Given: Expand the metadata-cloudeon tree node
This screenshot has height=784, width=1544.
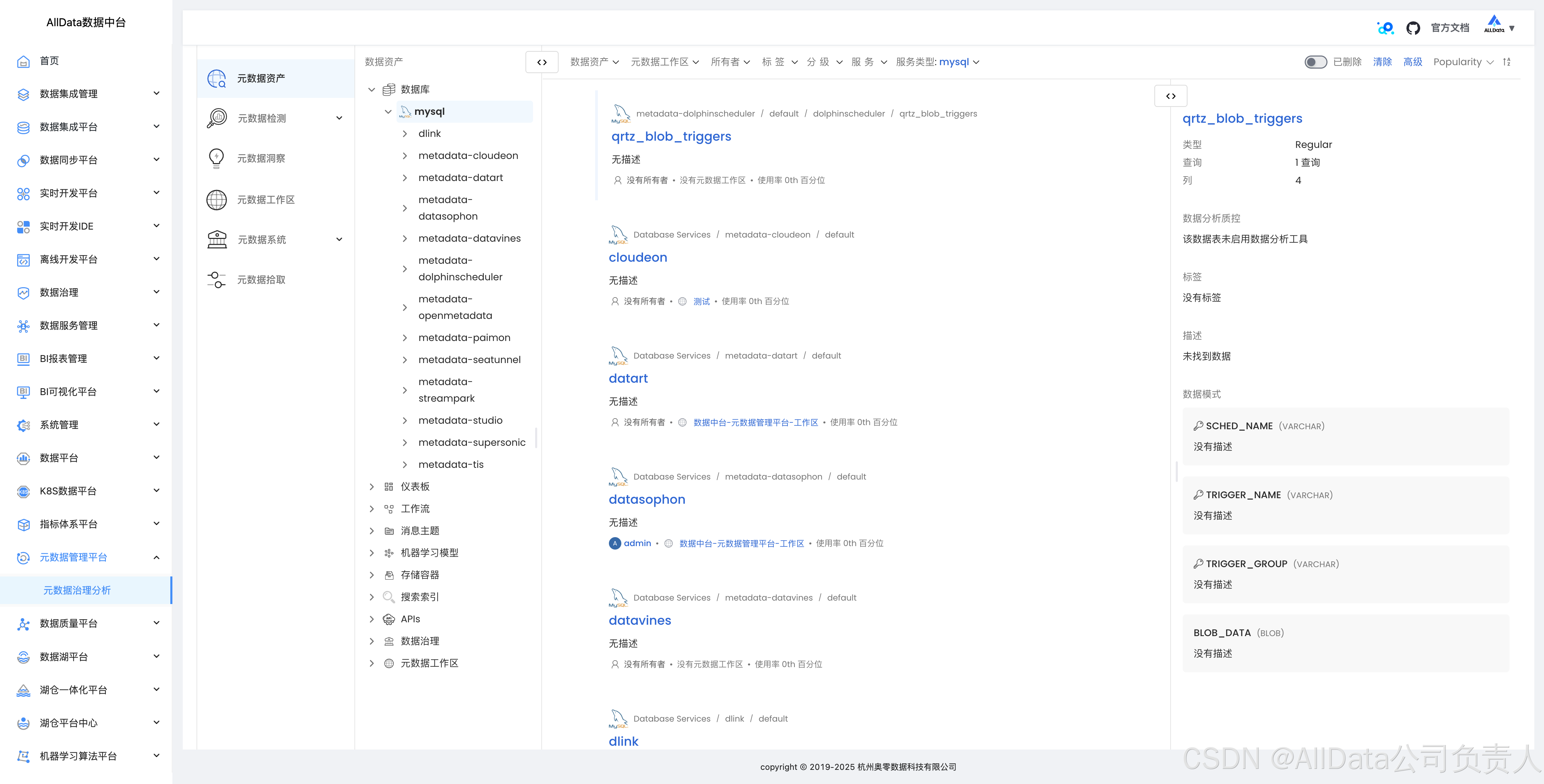Looking at the screenshot, I should [404, 156].
